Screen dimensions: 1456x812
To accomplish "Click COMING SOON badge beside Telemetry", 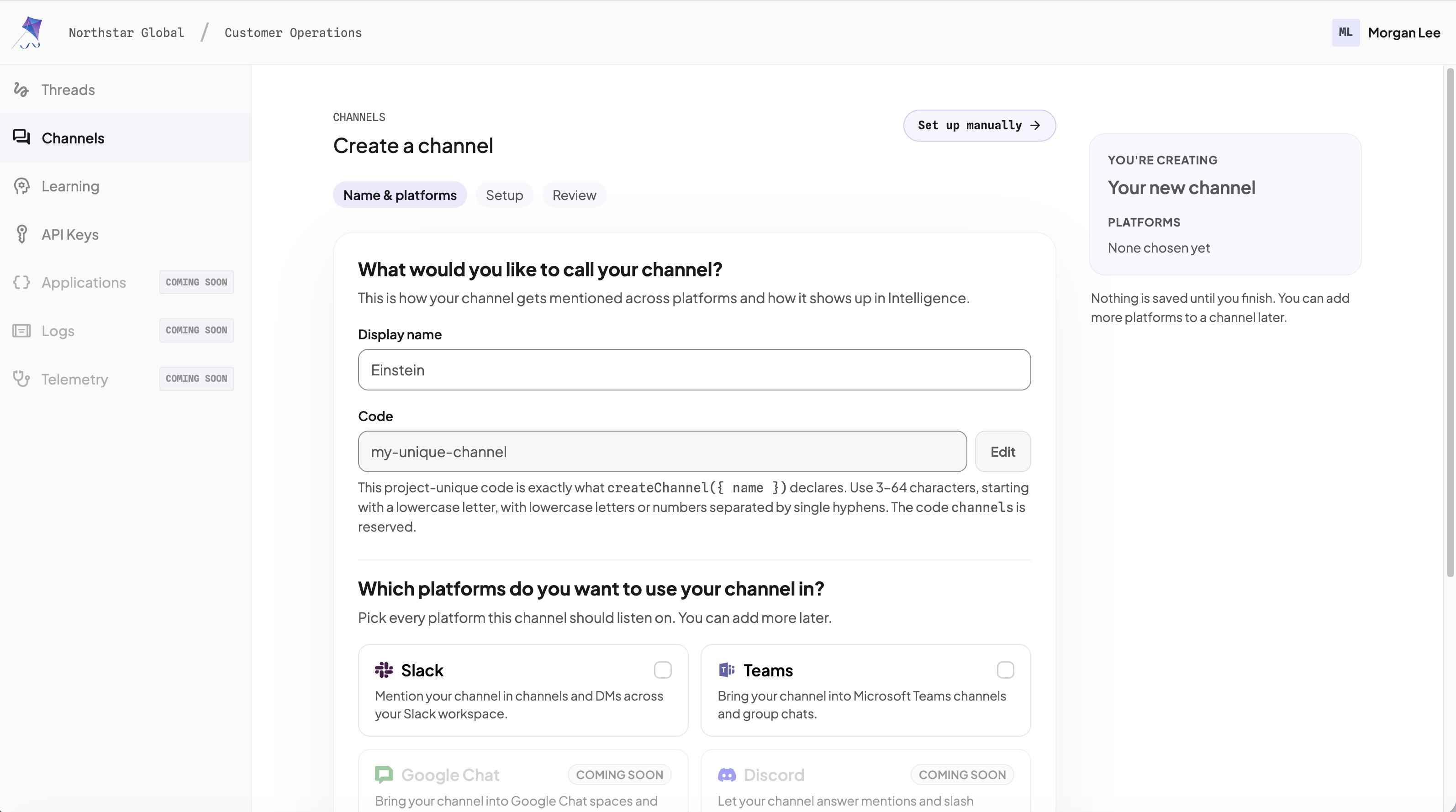I will 196,379.
